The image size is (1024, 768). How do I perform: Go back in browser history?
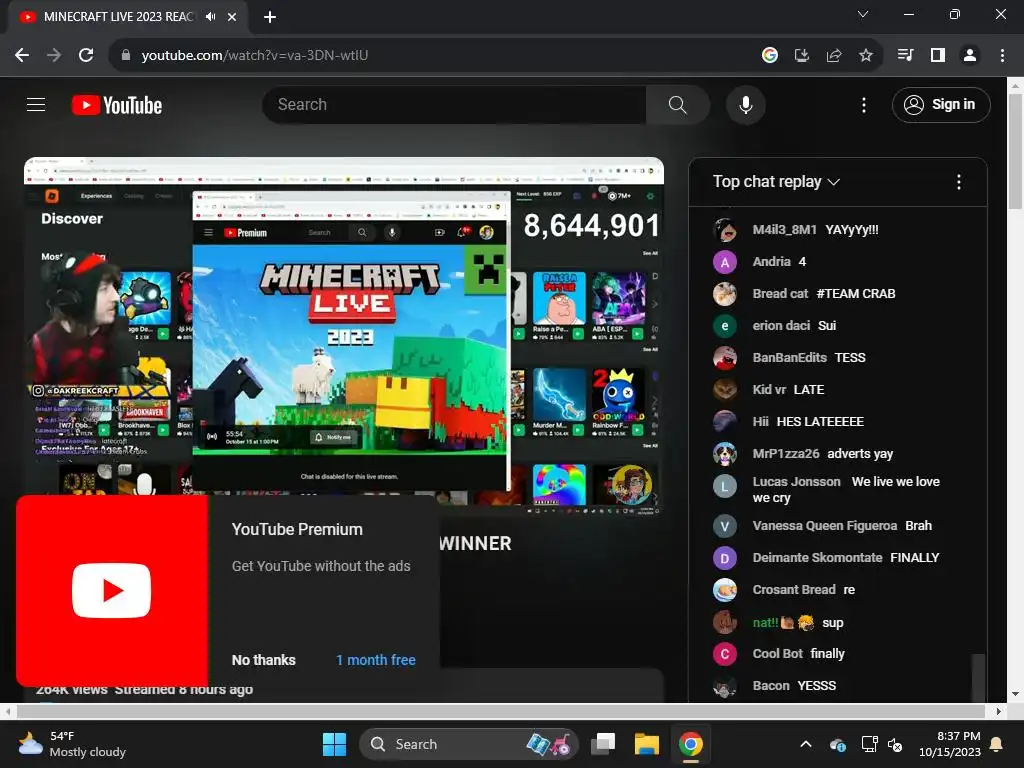[x=22, y=56]
